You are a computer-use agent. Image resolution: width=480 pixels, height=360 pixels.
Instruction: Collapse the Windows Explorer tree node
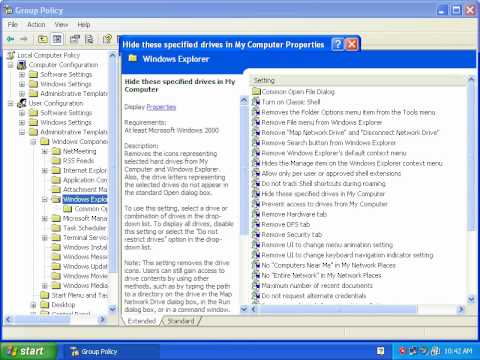tap(45, 200)
